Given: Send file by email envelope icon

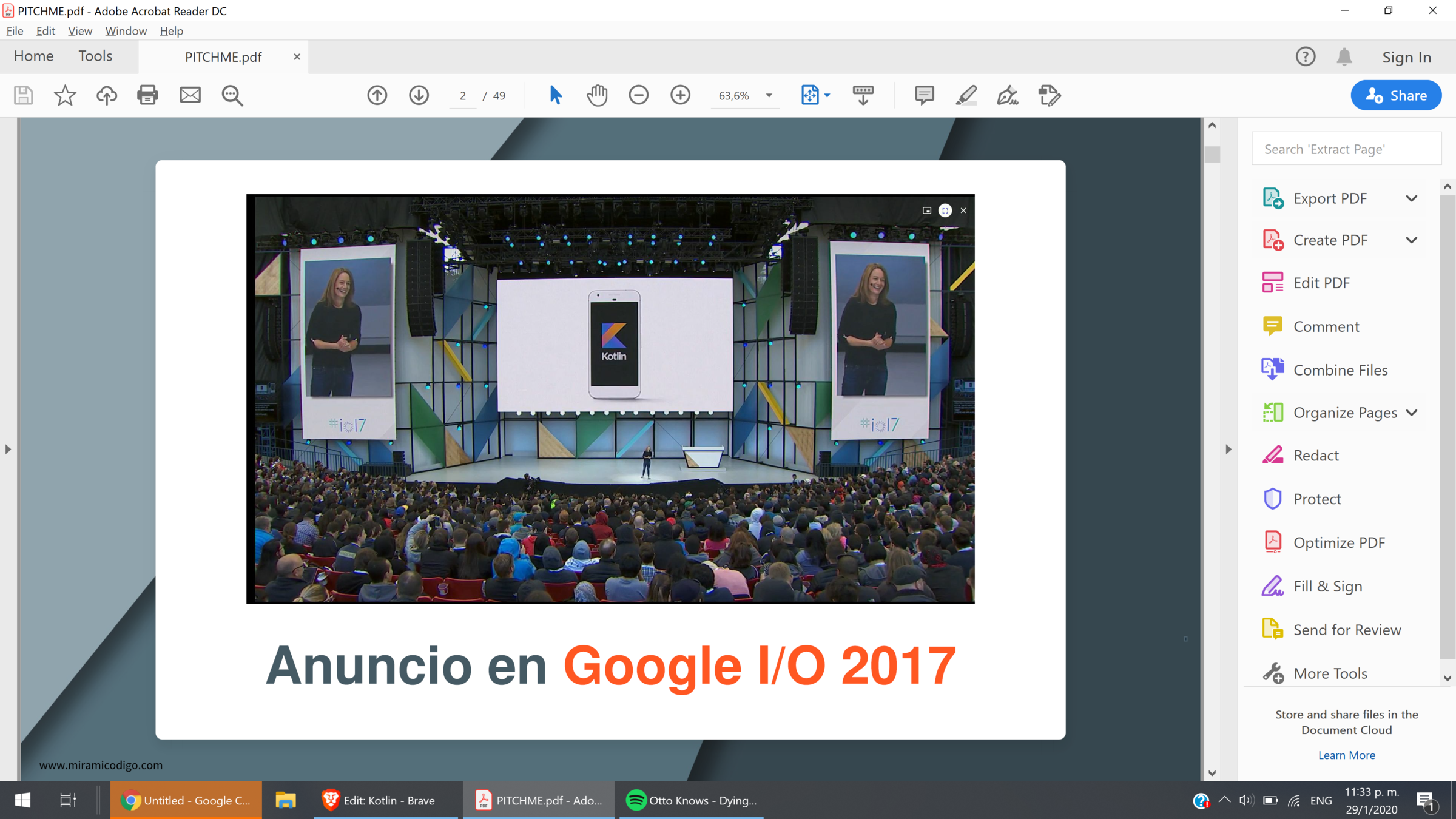Looking at the screenshot, I should click(x=190, y=95).
